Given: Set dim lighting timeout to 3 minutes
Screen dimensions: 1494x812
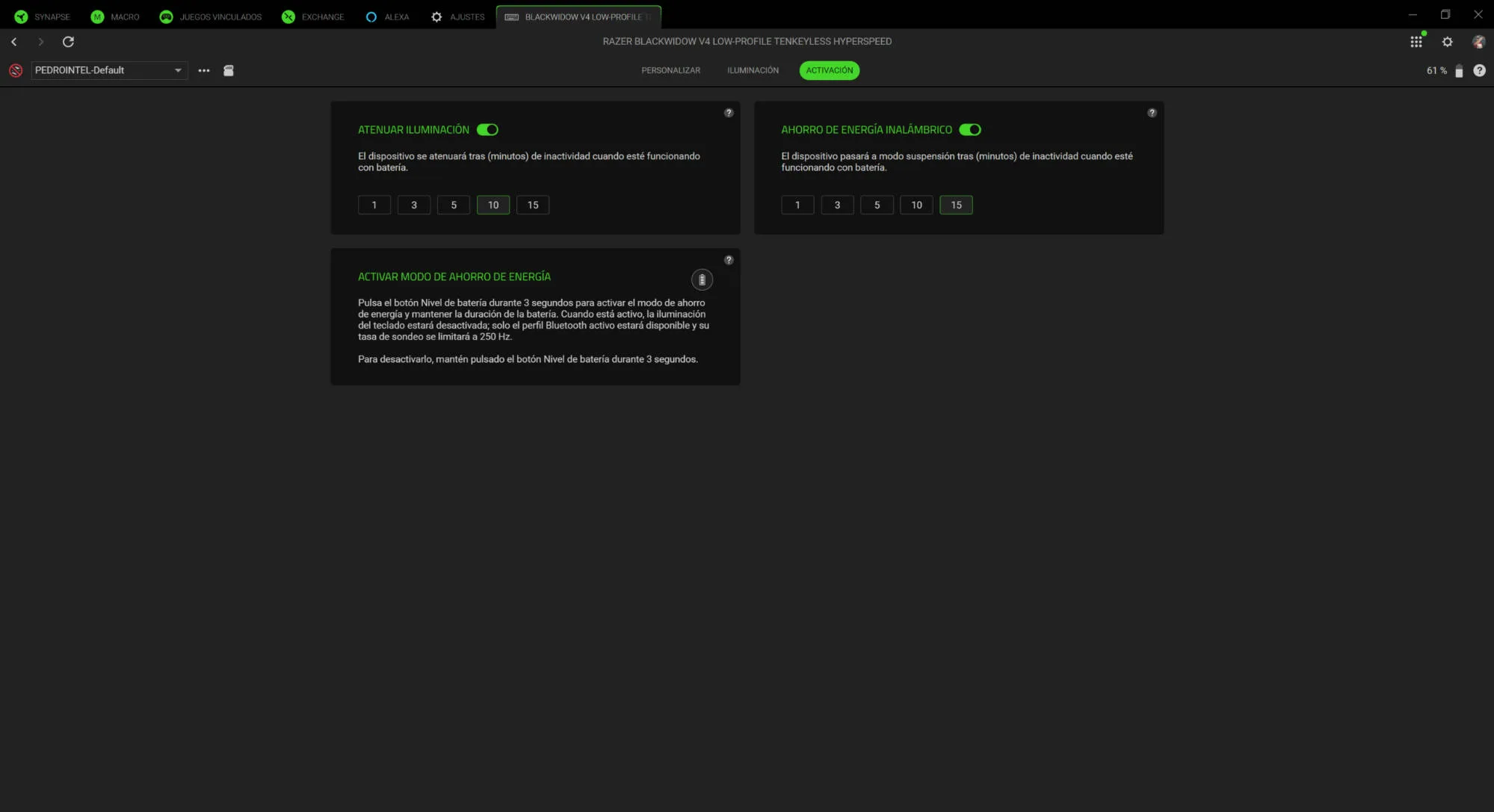Looking at the screenshot, I should coord(414,205).
